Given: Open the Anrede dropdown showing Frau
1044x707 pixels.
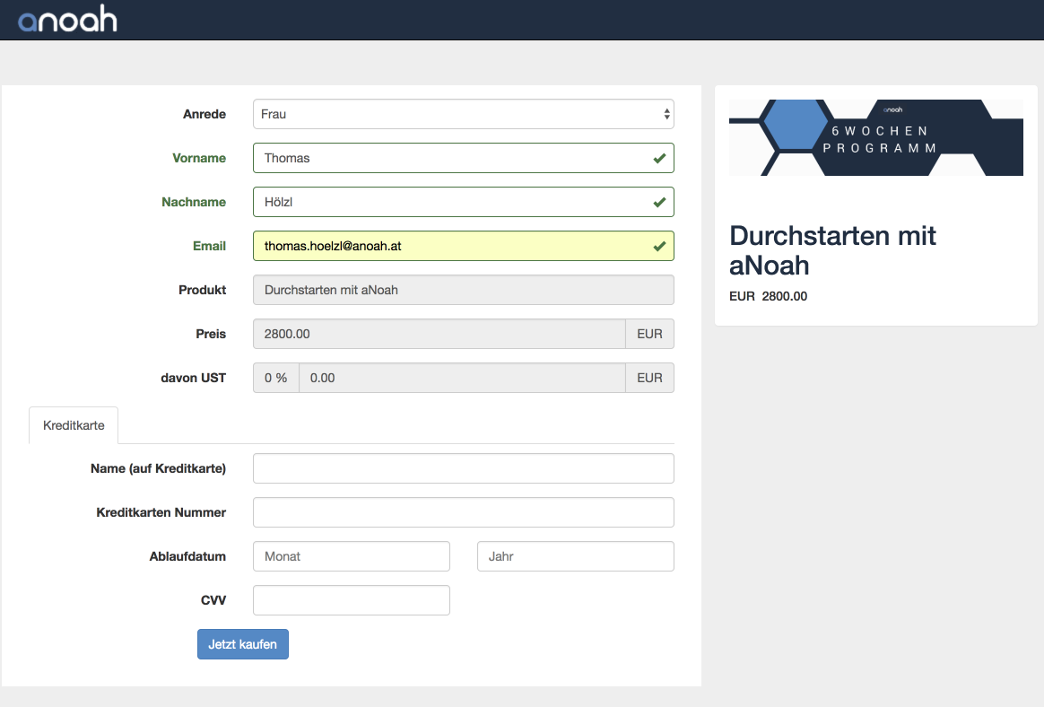Looking at the screenshot, I should tap(463, 114).
